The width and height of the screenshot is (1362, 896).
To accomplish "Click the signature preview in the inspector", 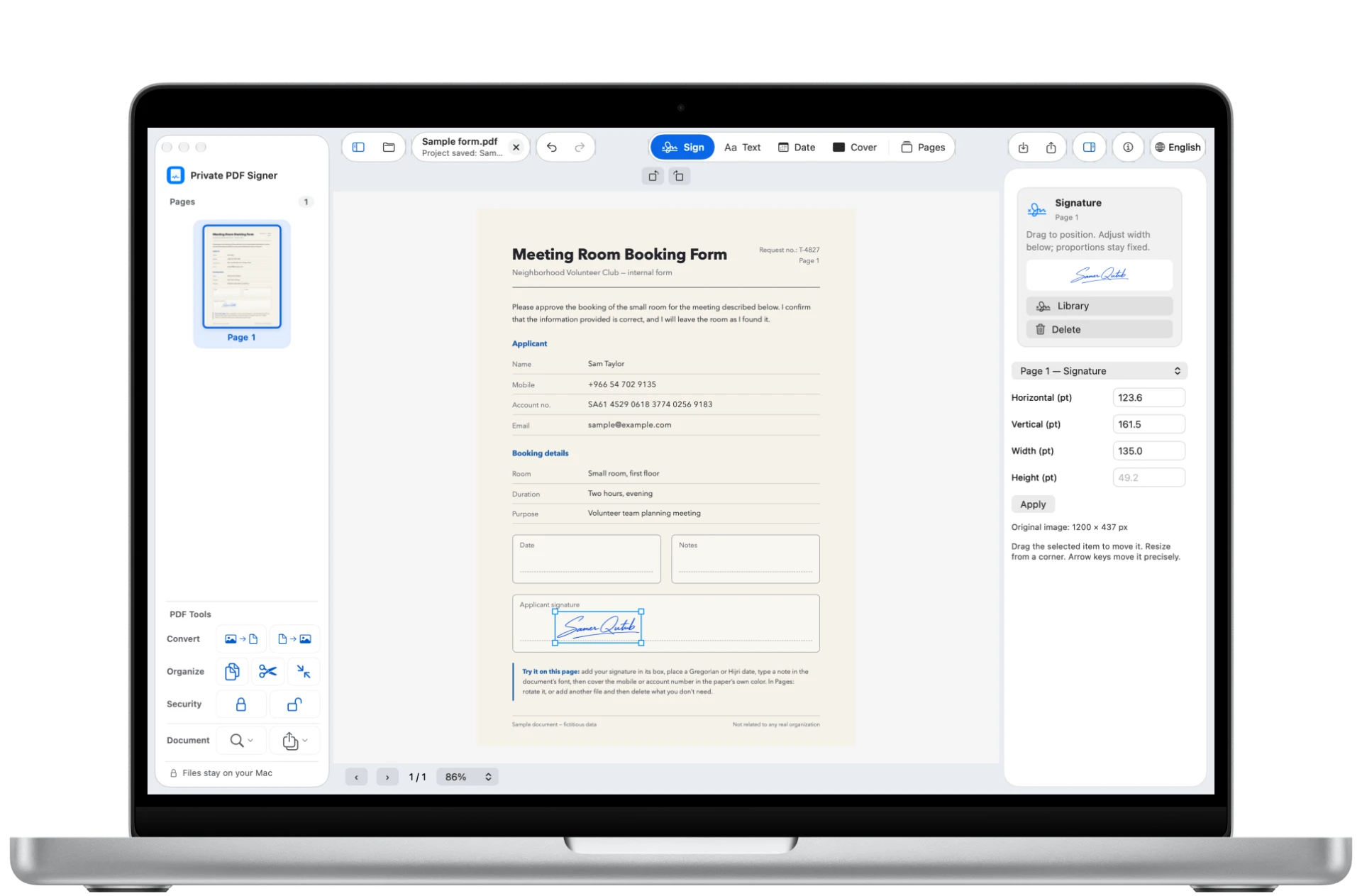I will [1099, 275].
